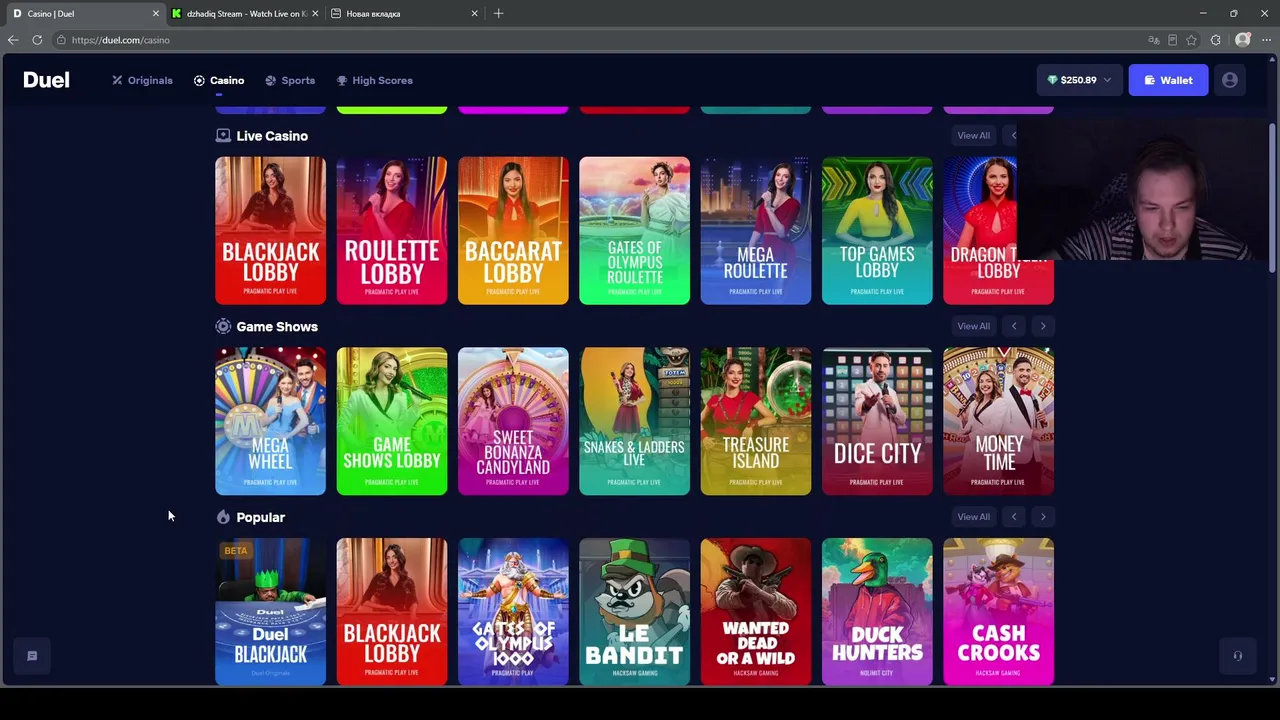
Task: Open Mega Roulette game
Action: click(x=756, y=231)
